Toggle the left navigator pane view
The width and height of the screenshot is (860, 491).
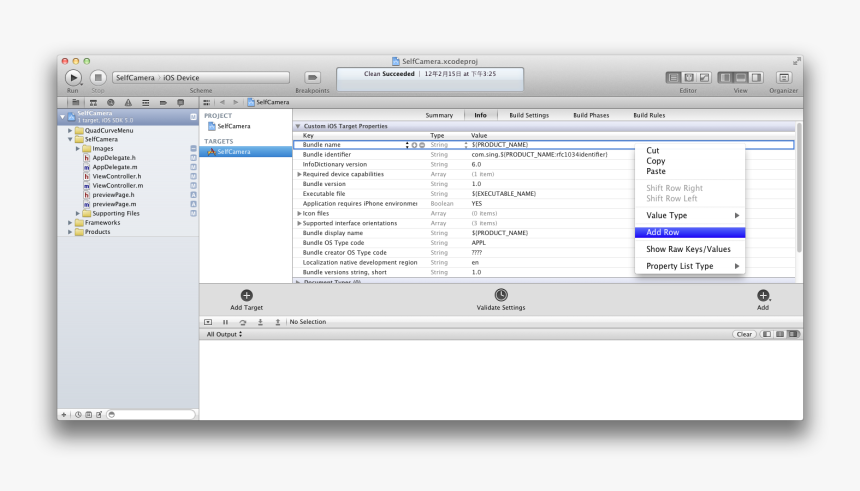click(x=726, y=77)
